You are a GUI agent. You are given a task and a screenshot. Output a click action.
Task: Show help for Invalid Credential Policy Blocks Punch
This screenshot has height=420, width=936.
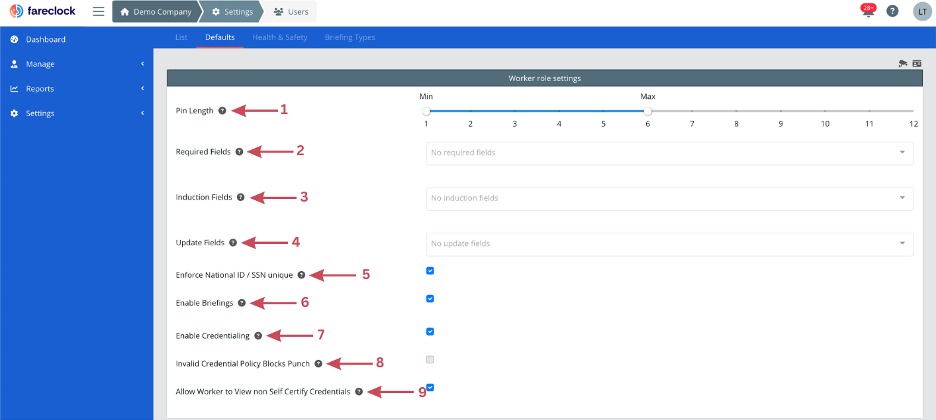tap(318, 363)
